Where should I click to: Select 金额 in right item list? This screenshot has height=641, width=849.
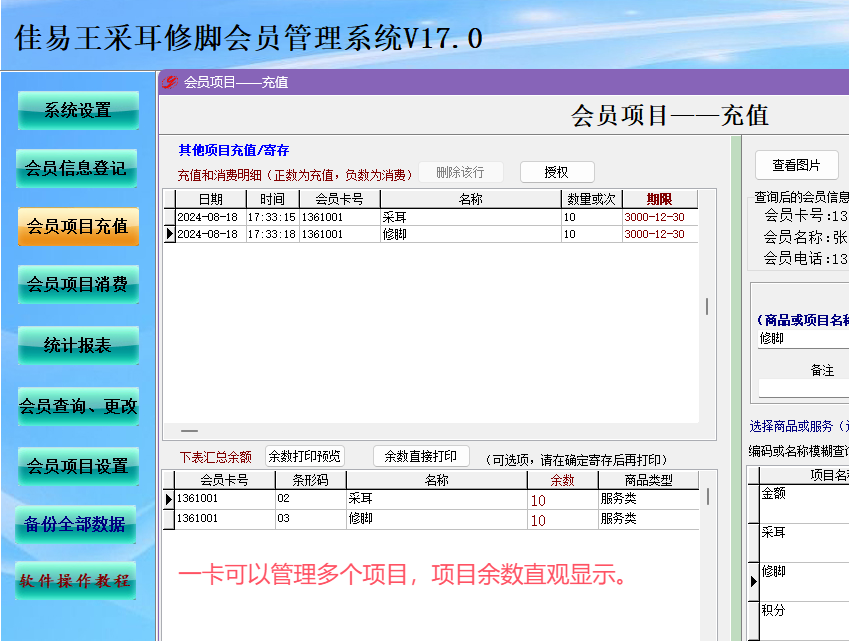point(805,504)
